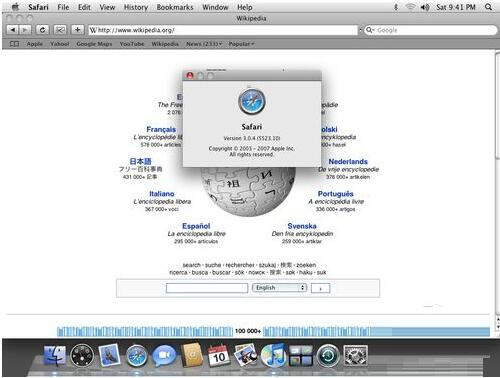Open the Português Wikipedia link

[x=336, y=194]
